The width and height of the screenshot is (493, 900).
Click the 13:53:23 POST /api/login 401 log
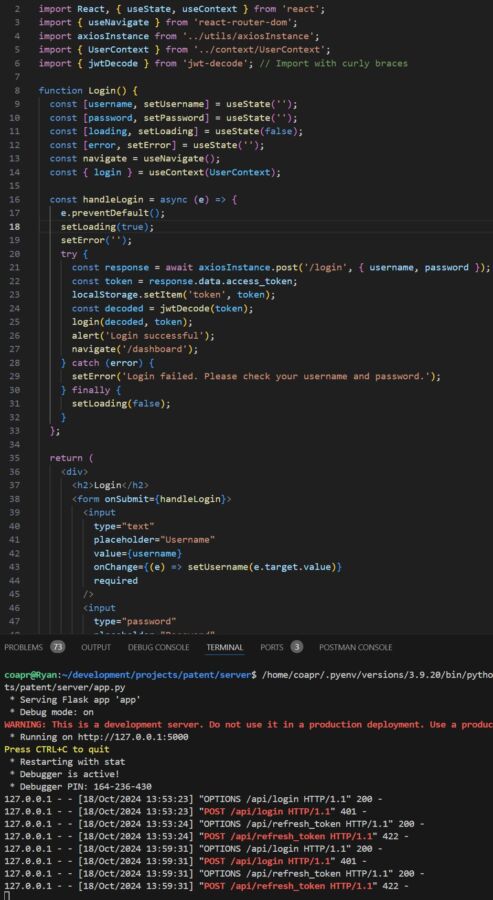[185, 811]
